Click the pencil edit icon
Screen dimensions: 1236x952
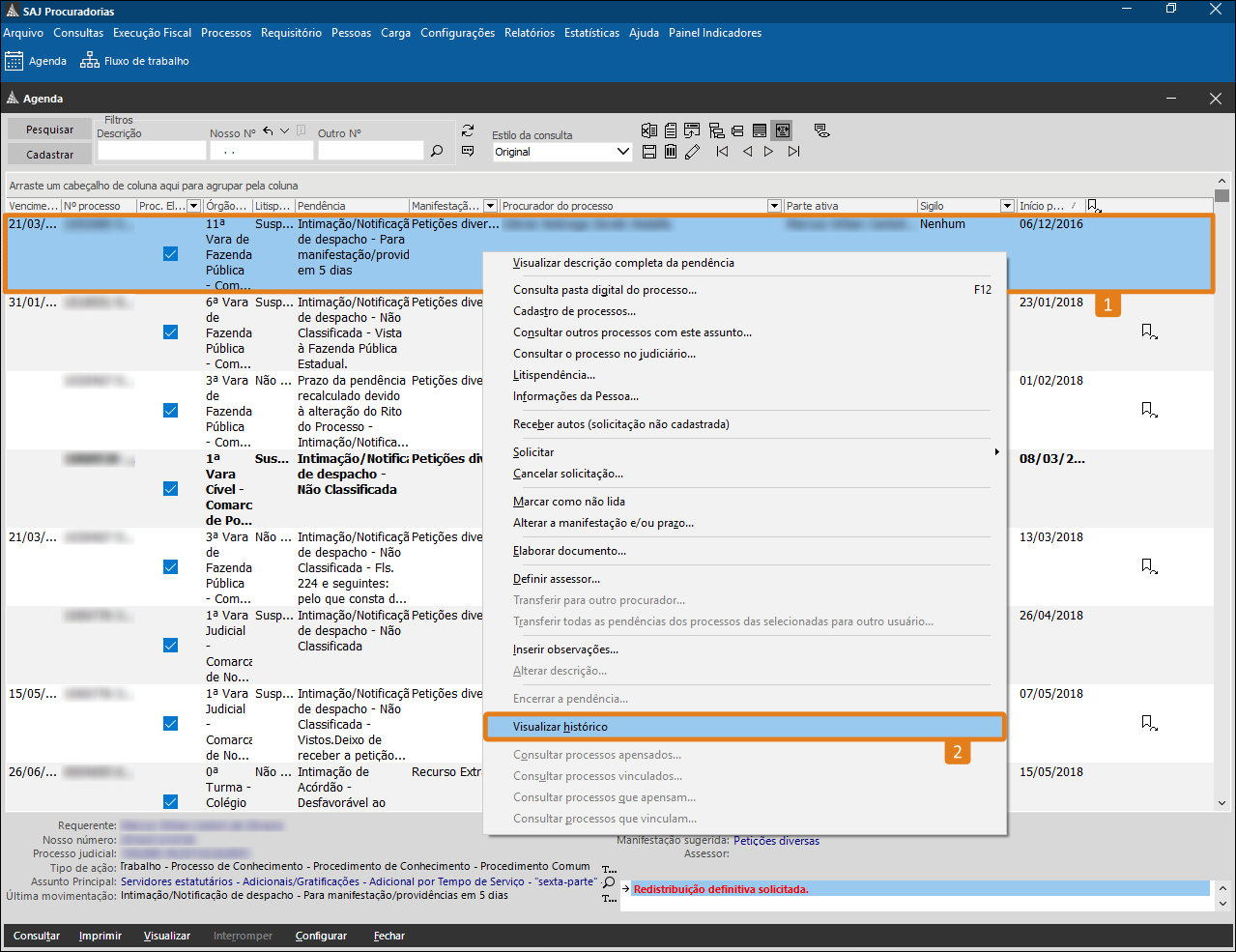coord(692,152)
